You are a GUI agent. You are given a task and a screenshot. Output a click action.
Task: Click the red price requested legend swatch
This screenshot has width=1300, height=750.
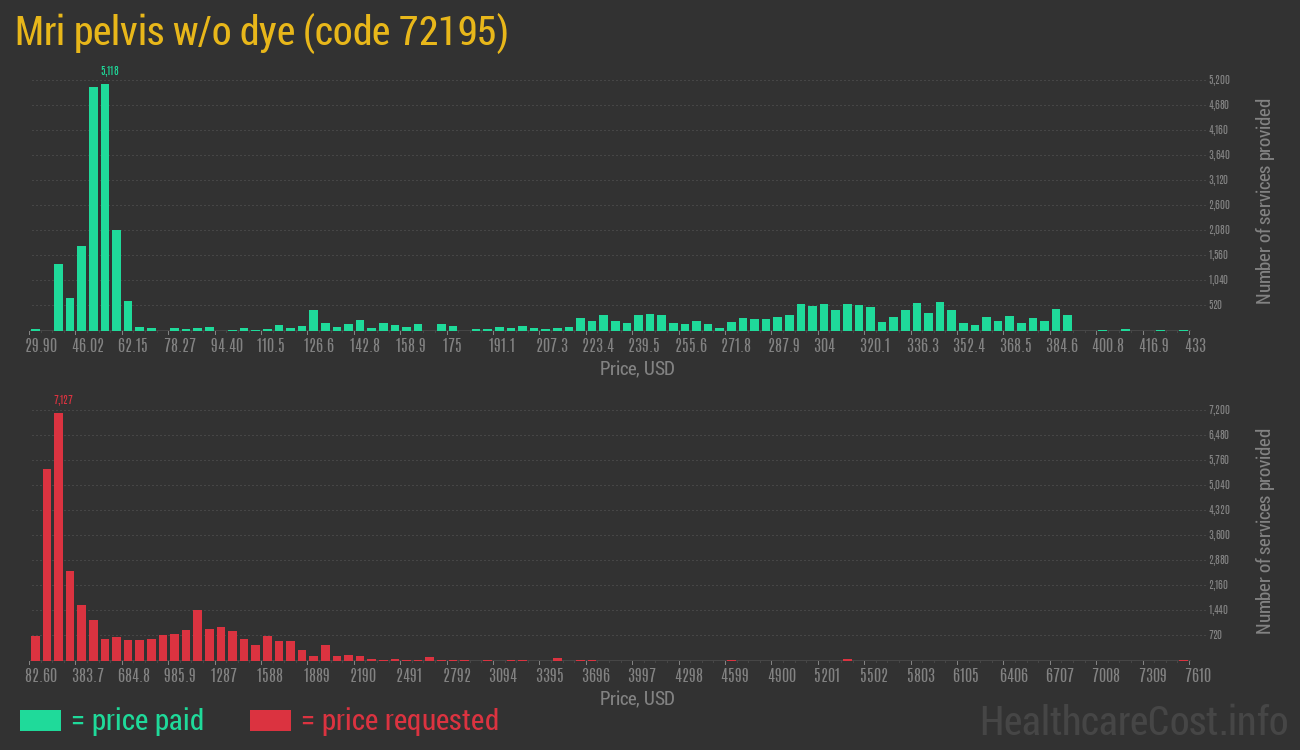click(270, 720)
